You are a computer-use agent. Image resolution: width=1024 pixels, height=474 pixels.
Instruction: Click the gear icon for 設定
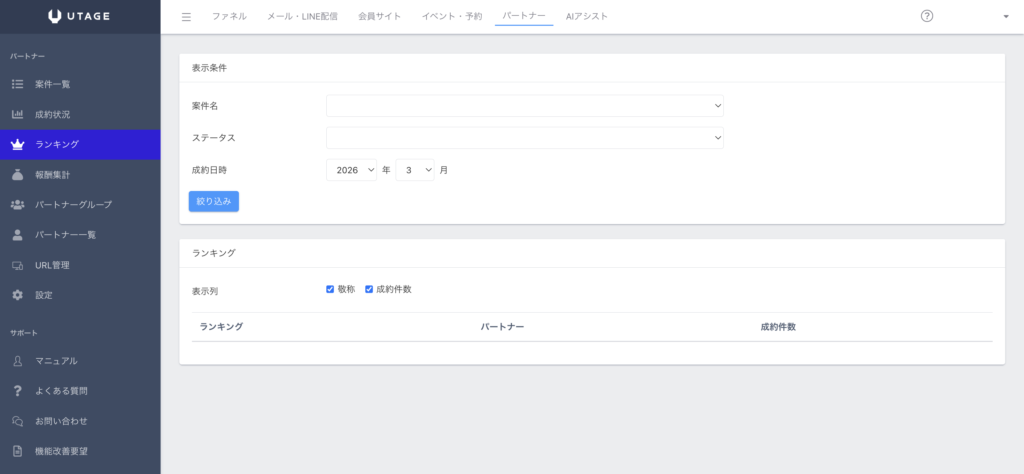click(x=17, y=295)
